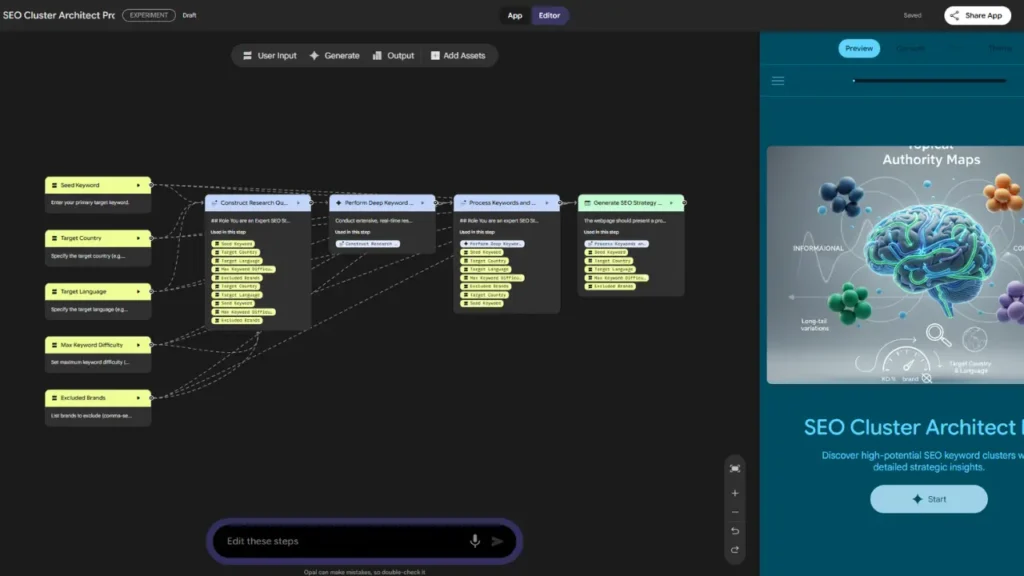
Task: Open the Output tool from the toolbar
Action: click(394, 56)
